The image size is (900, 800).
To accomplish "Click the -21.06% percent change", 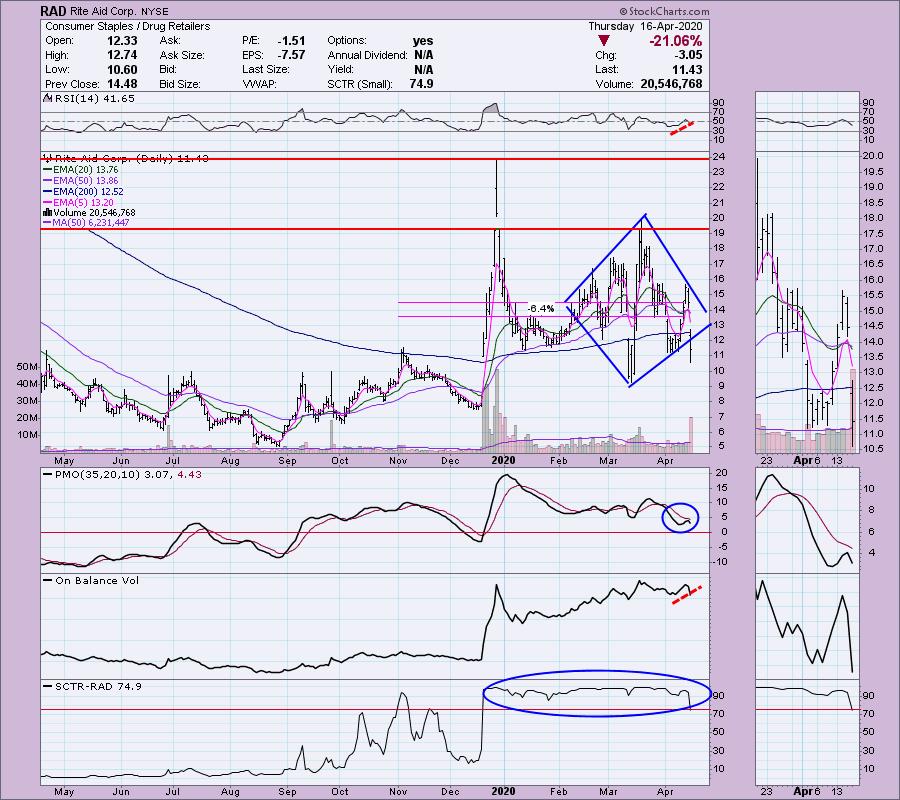I will tap(676, 41).
